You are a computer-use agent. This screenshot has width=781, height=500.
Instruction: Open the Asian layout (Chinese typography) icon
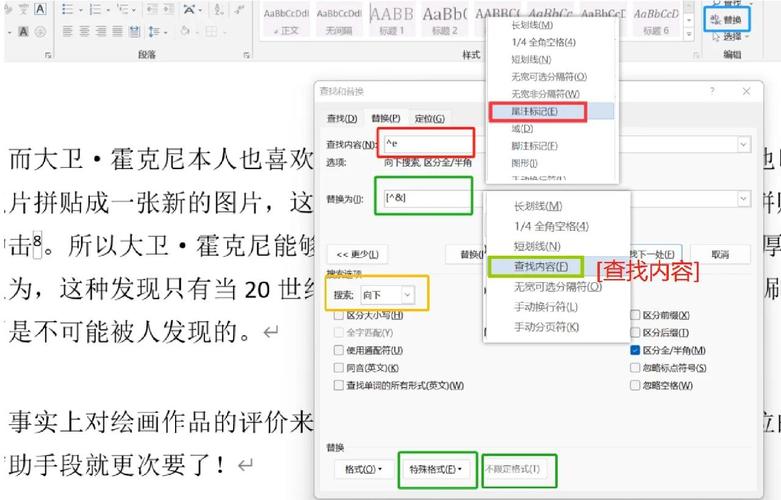(189, 10)
